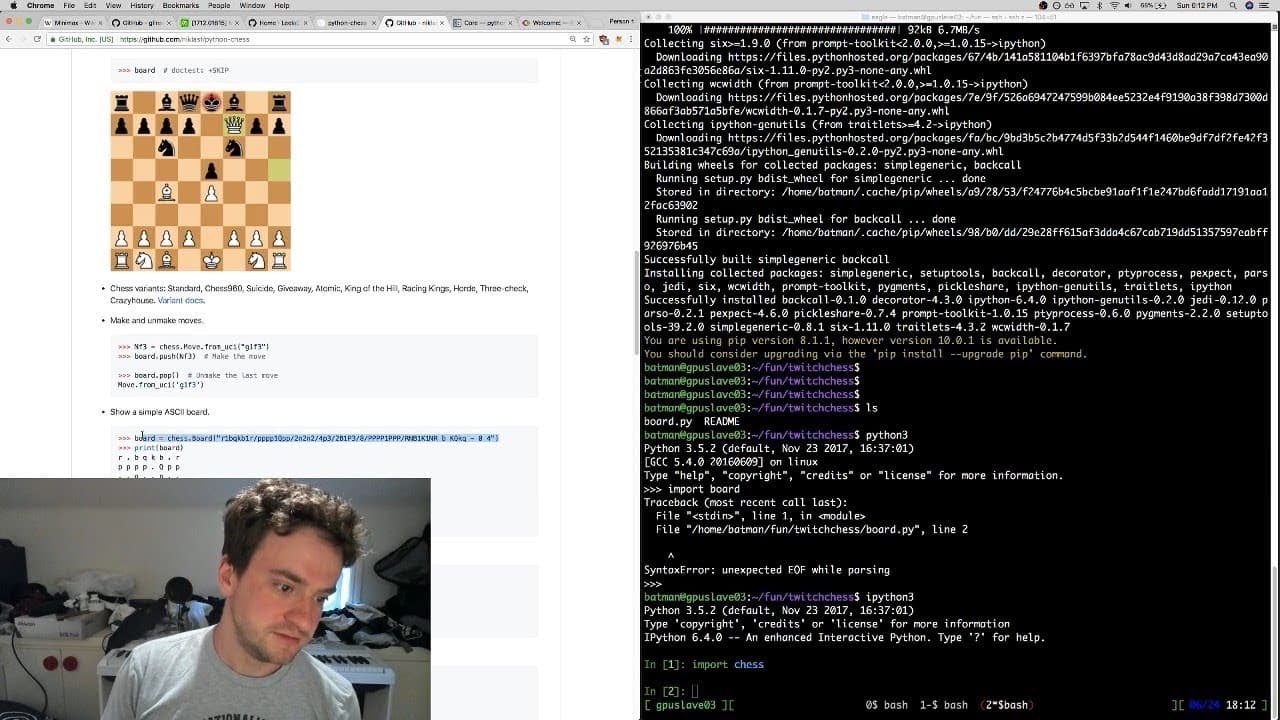The image size is (1280, 720).
Task: Open the Person profile dropdown in Chrome
Action: tap(621, 21)
